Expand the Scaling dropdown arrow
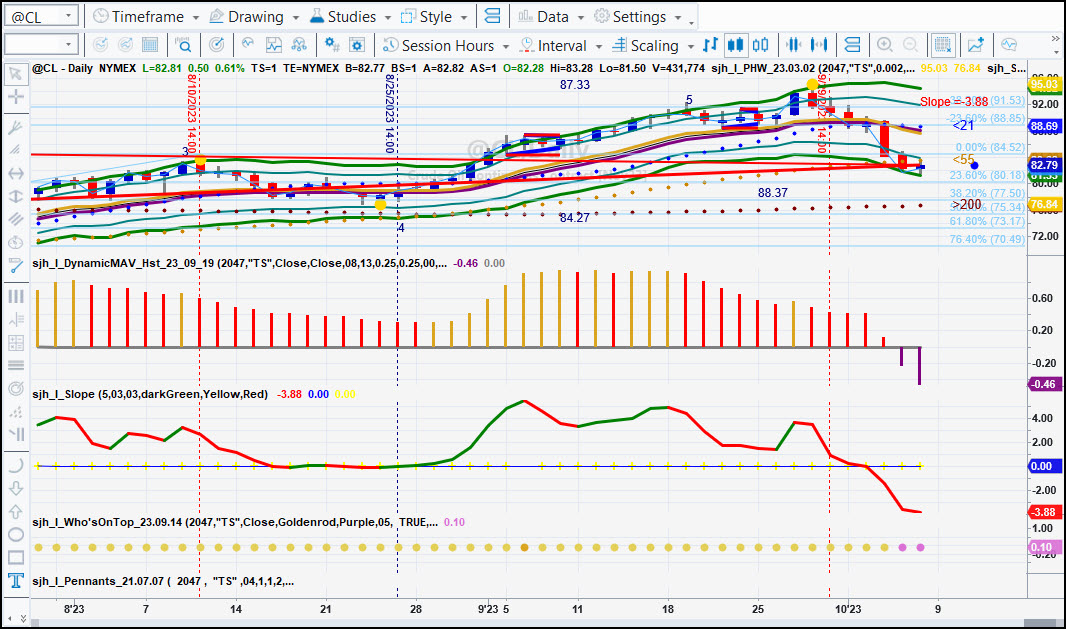 pos(691,46)
